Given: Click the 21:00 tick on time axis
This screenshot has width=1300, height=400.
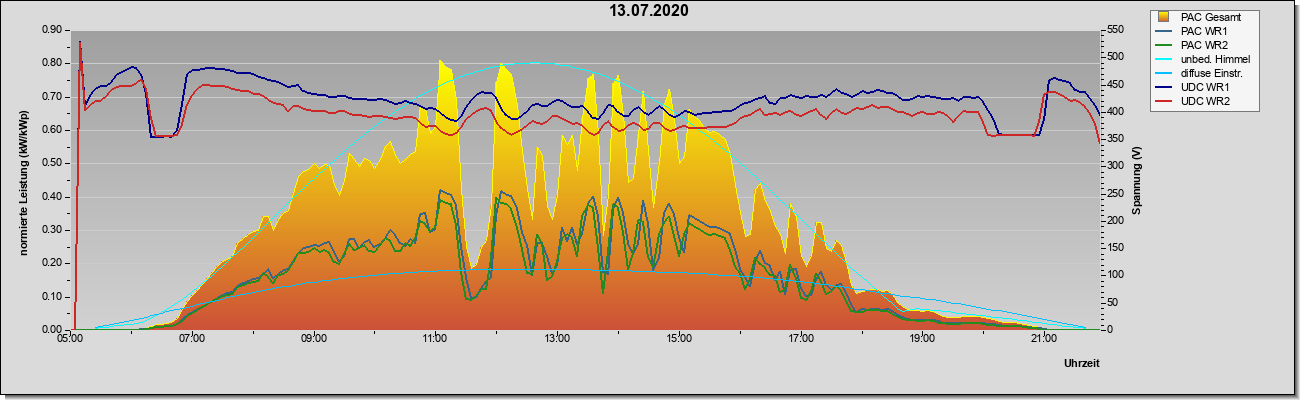Looking at the screenshot, I should [x=1042, y=339].
